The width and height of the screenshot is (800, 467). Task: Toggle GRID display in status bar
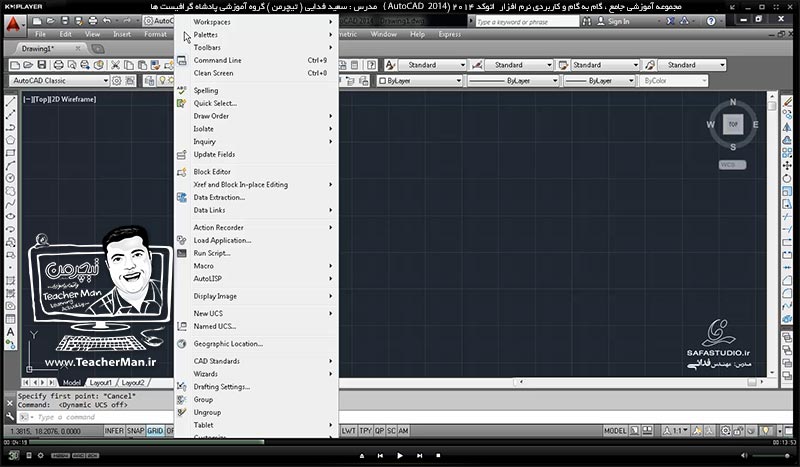[155, 431]
